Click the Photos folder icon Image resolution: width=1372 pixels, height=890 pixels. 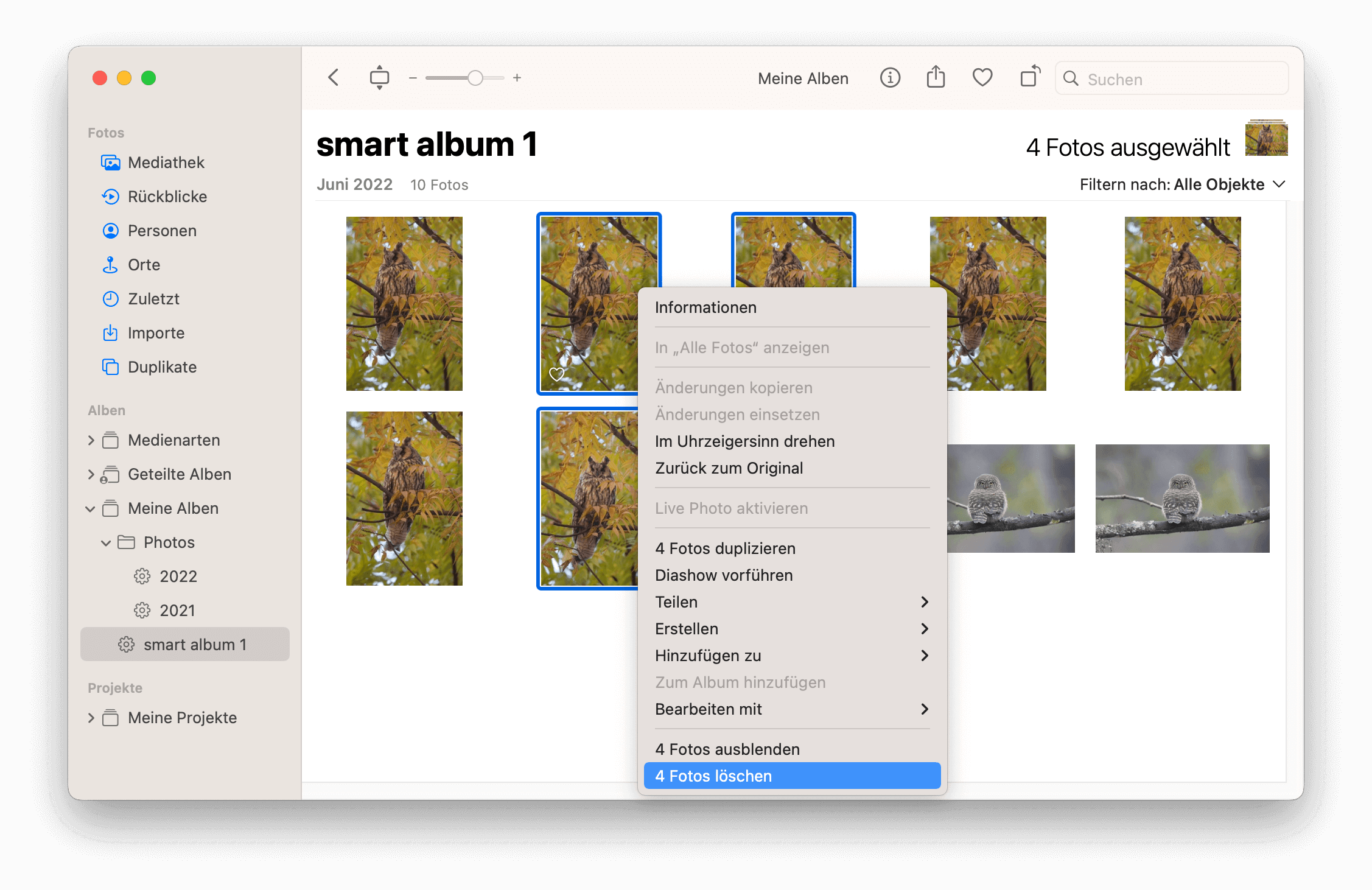[x=126, y=542]
